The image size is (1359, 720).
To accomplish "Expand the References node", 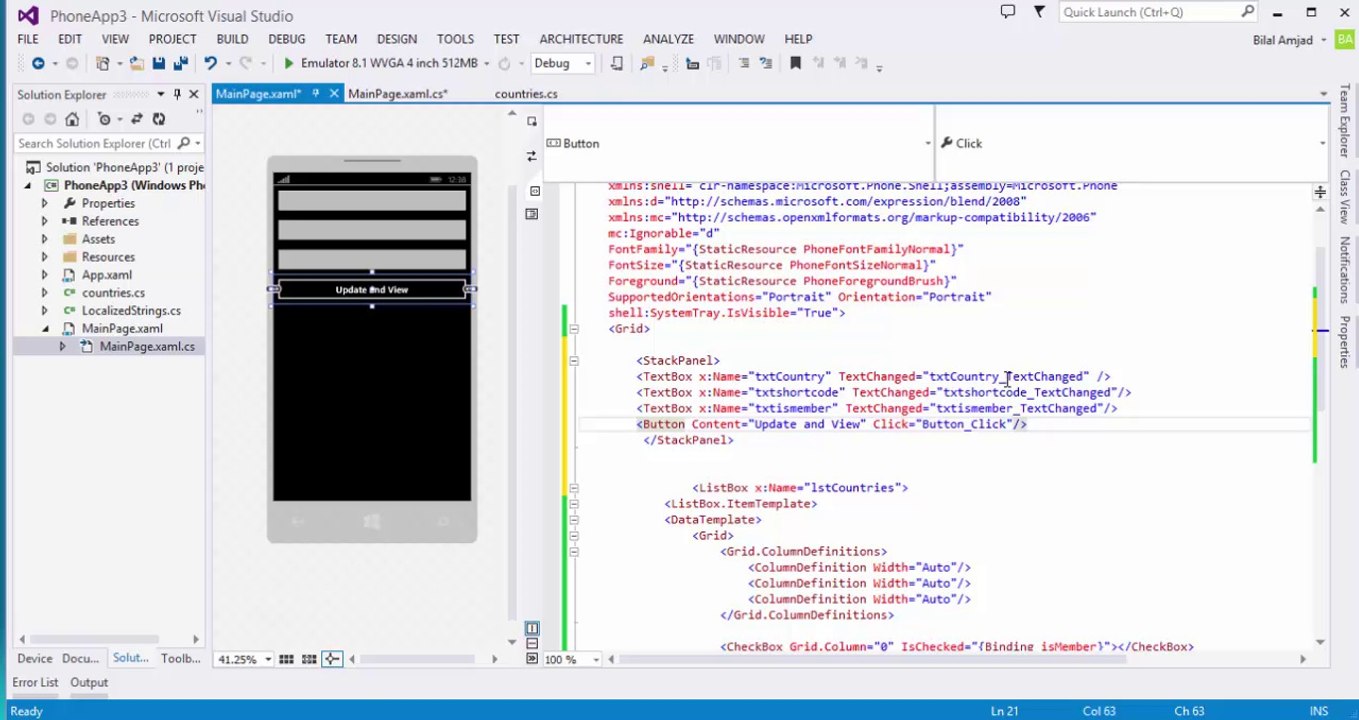I will pyautogui.click(x=44, y=221).
